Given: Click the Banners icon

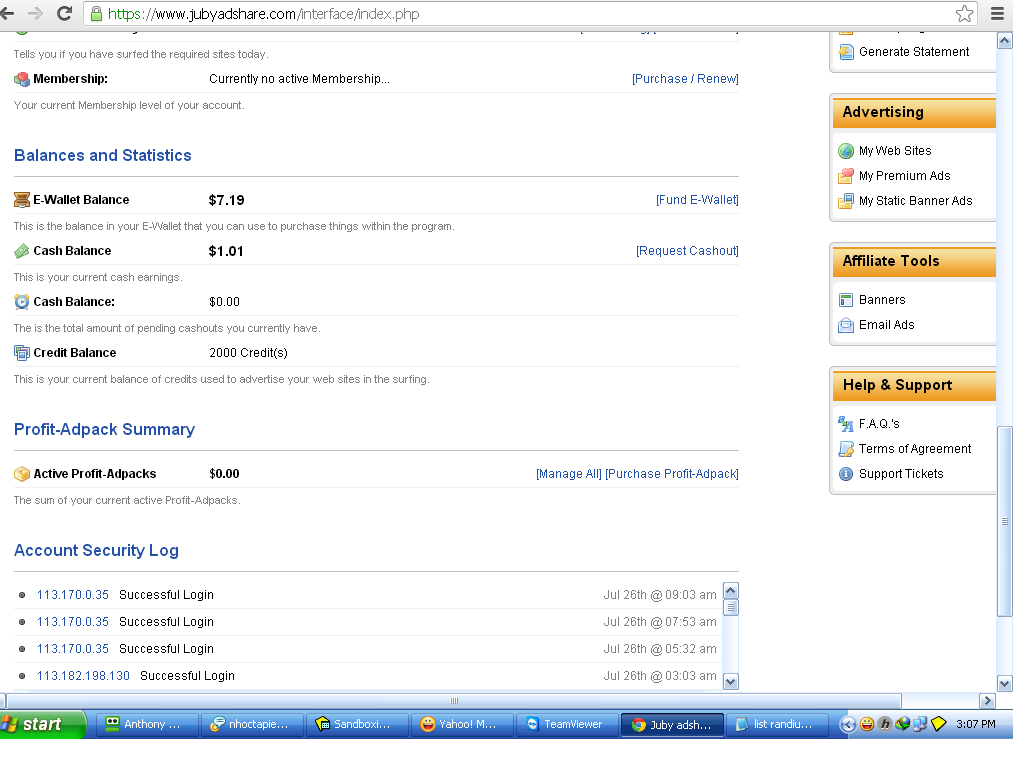Looking at the screenshot, I should pyautogui.click(x=846, y=300).
